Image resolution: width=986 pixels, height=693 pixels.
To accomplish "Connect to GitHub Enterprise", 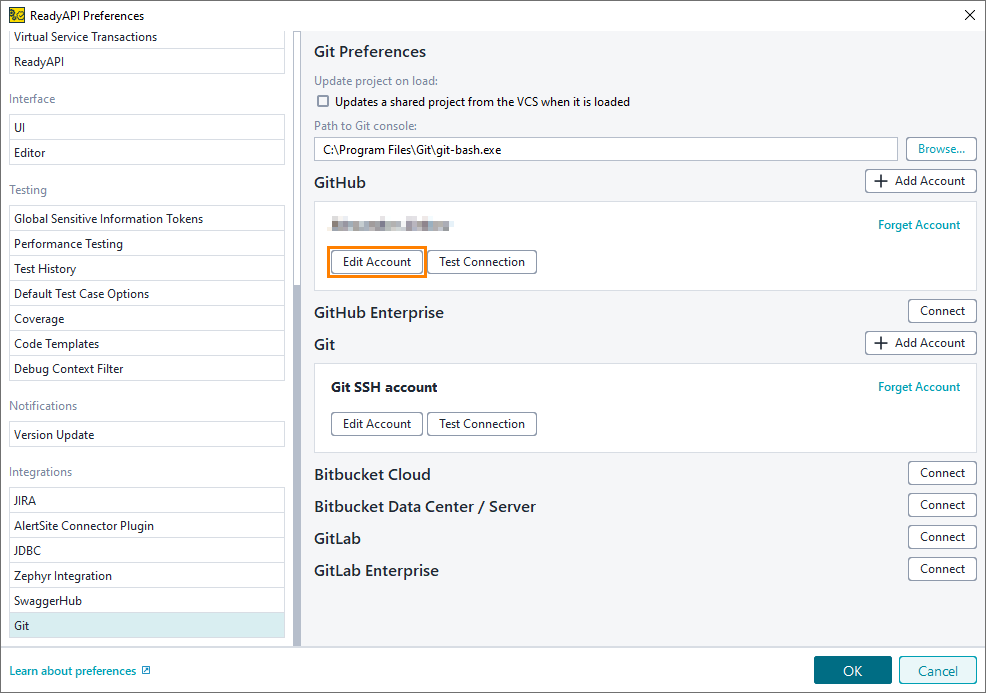I will click(x=942, y=311).
